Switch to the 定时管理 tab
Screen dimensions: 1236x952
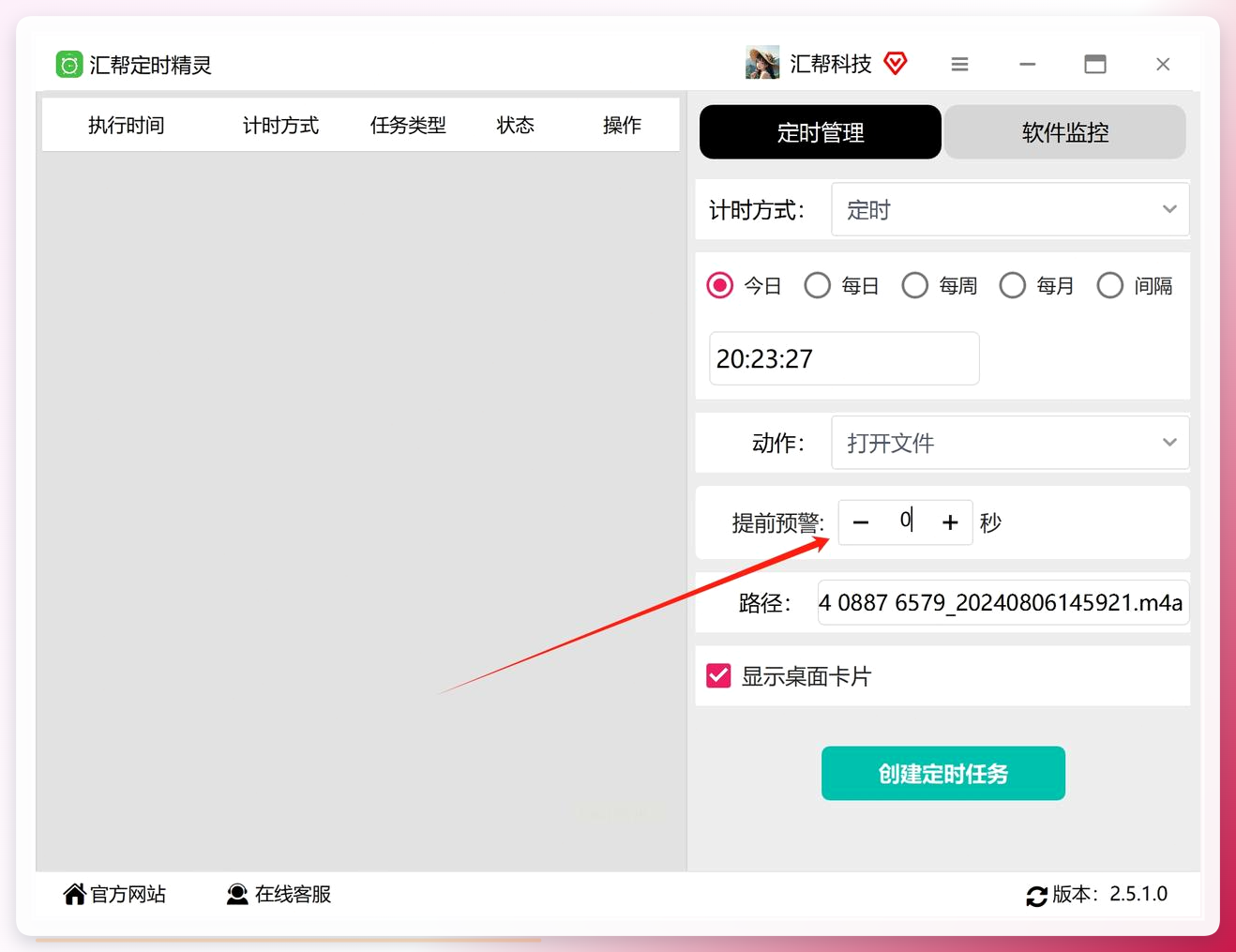point(821,132)
